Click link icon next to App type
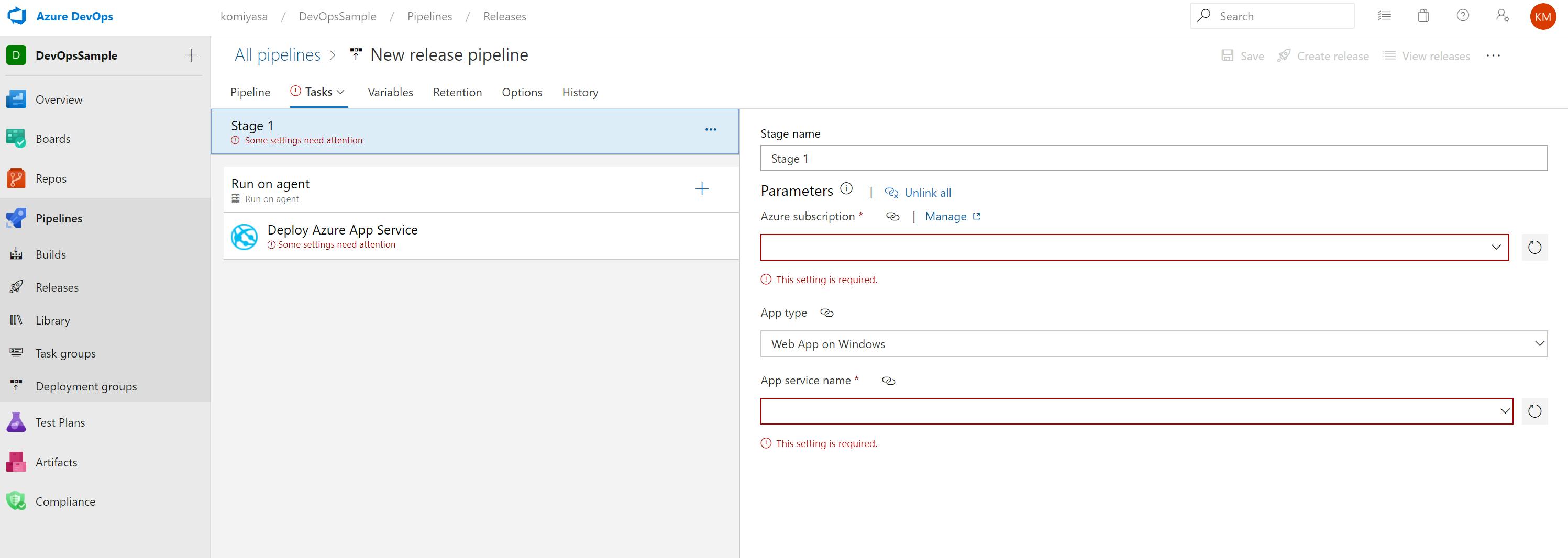This screenshot has width=1568, height=558. 826,313
